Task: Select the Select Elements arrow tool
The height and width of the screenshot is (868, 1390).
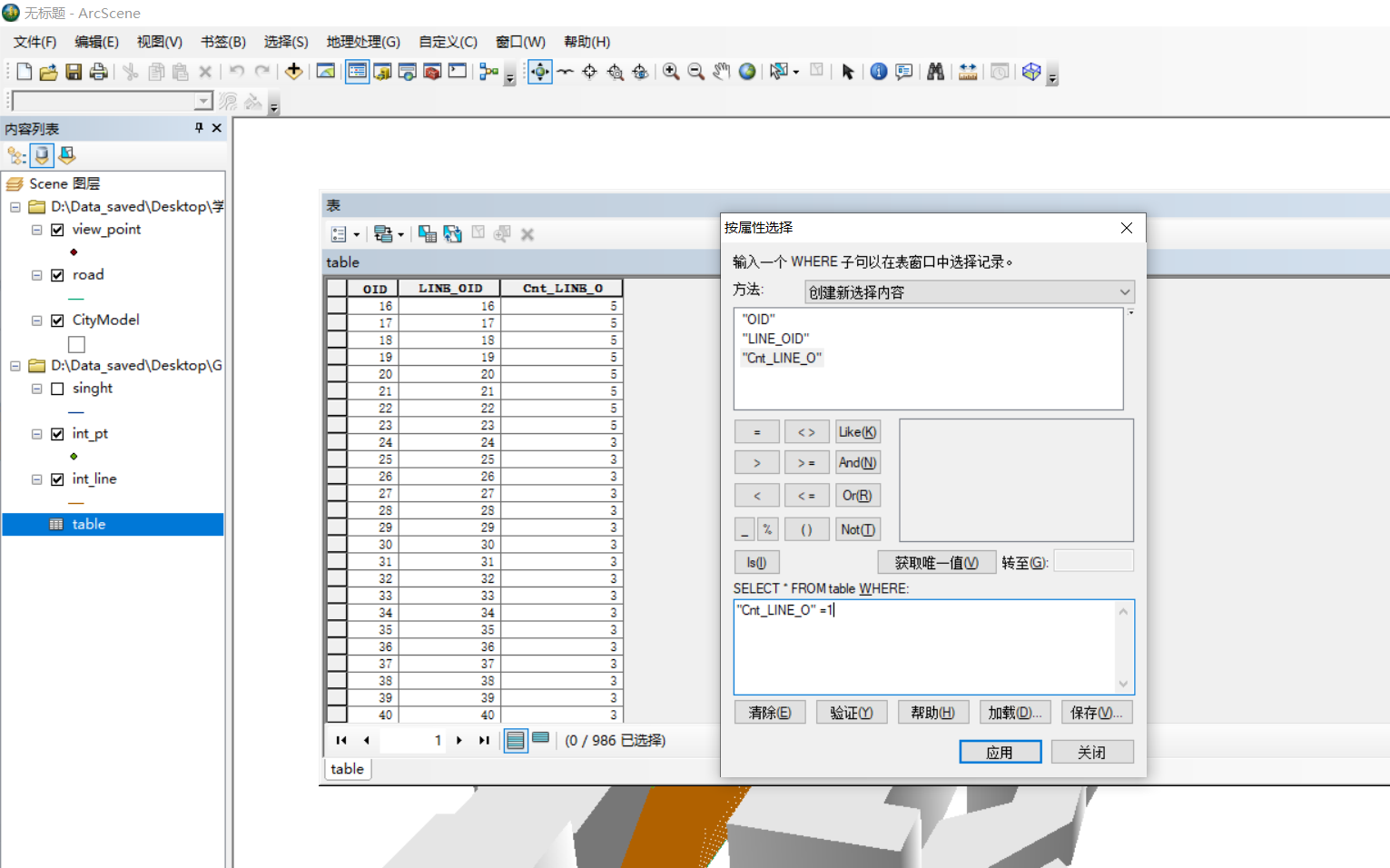Action: (848, 72)
